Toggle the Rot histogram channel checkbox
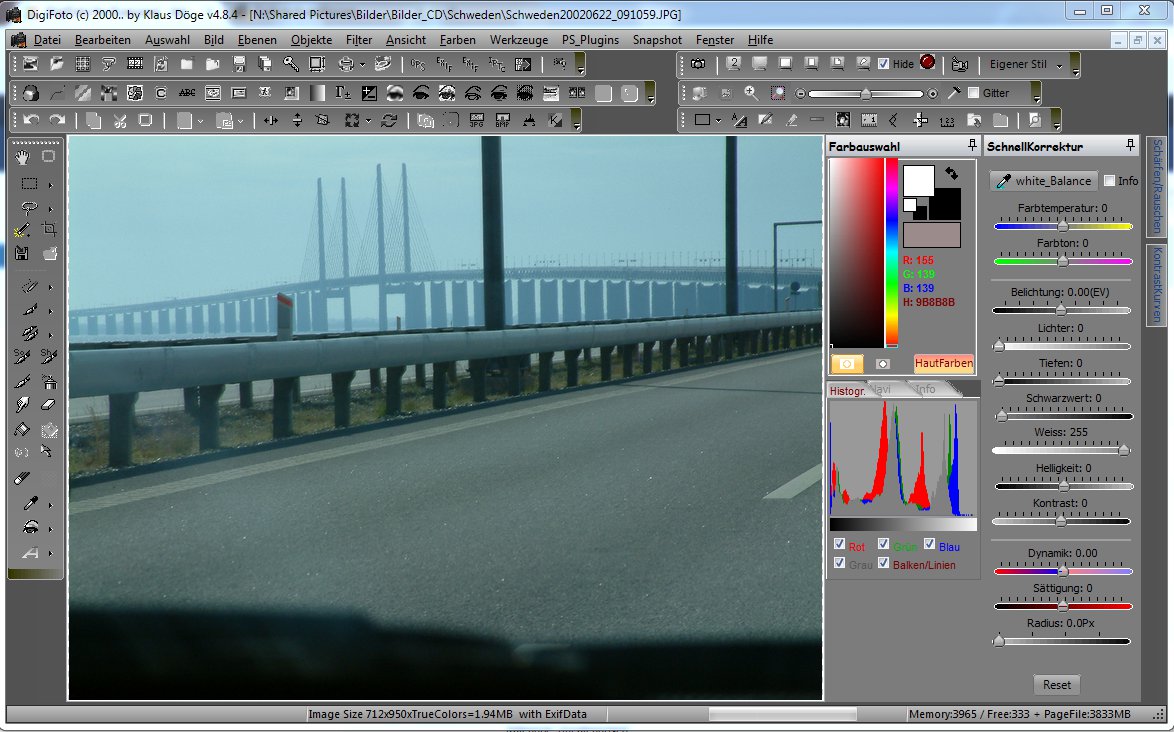The width and height of the screenshot is (1174, 732). [839, 544]
